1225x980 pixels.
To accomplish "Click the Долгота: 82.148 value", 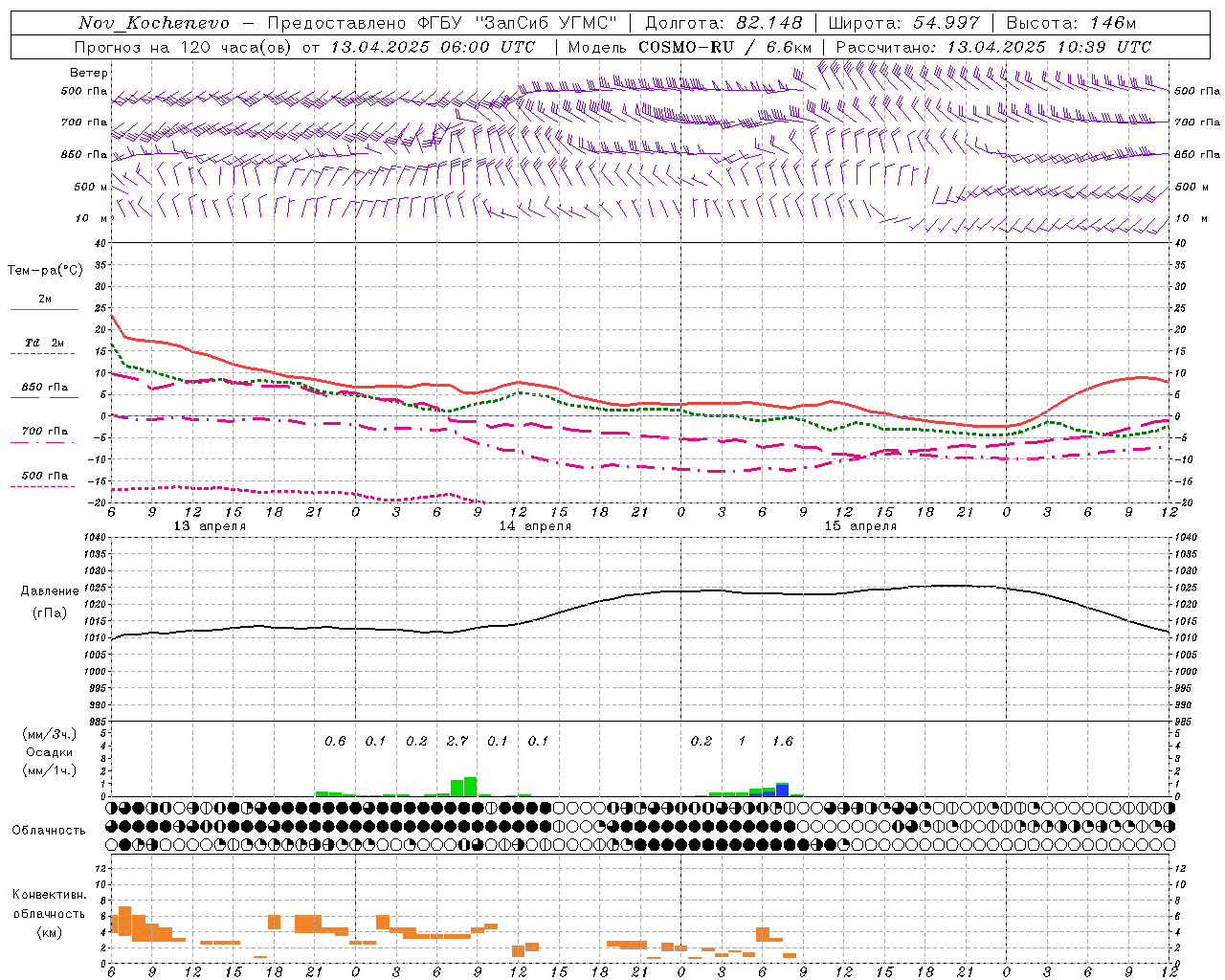I will point(724,23).
